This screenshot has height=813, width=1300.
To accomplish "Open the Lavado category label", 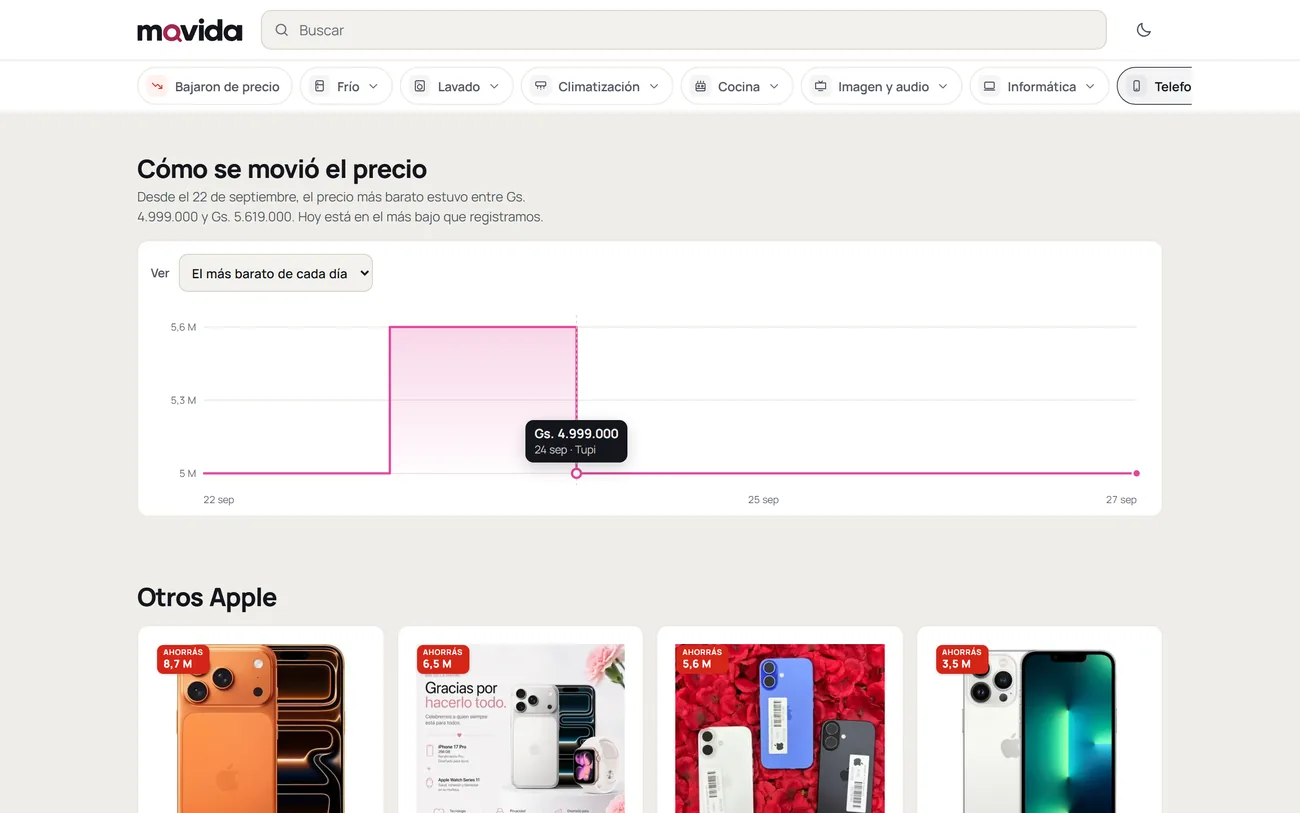I will pos(459,87).
